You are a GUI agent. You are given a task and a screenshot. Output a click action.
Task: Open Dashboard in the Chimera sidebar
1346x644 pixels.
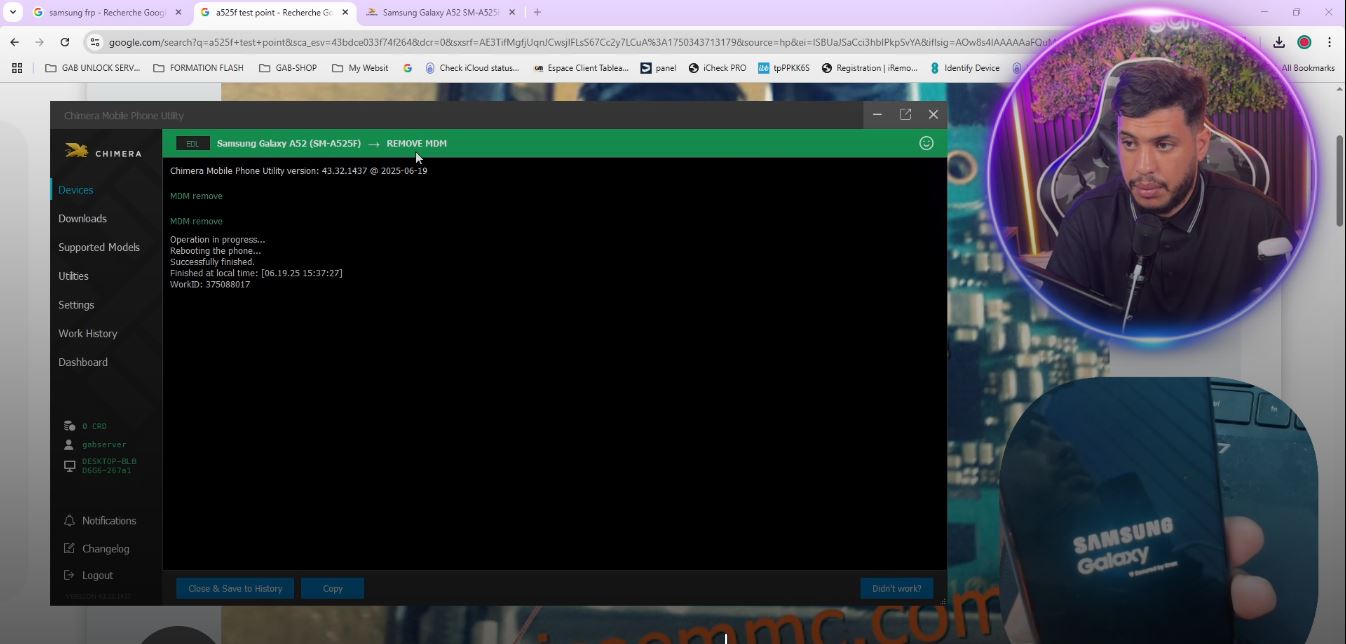coord(83,362)
